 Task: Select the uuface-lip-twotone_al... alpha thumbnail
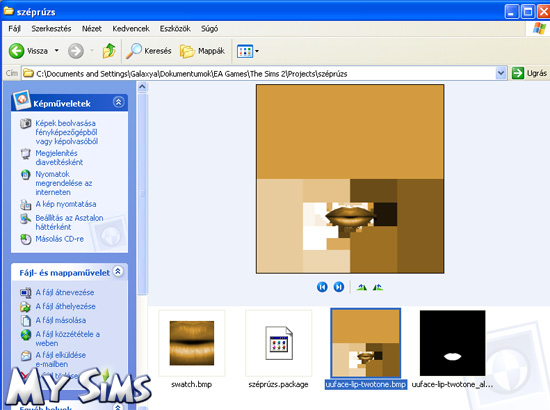[452, 343]
